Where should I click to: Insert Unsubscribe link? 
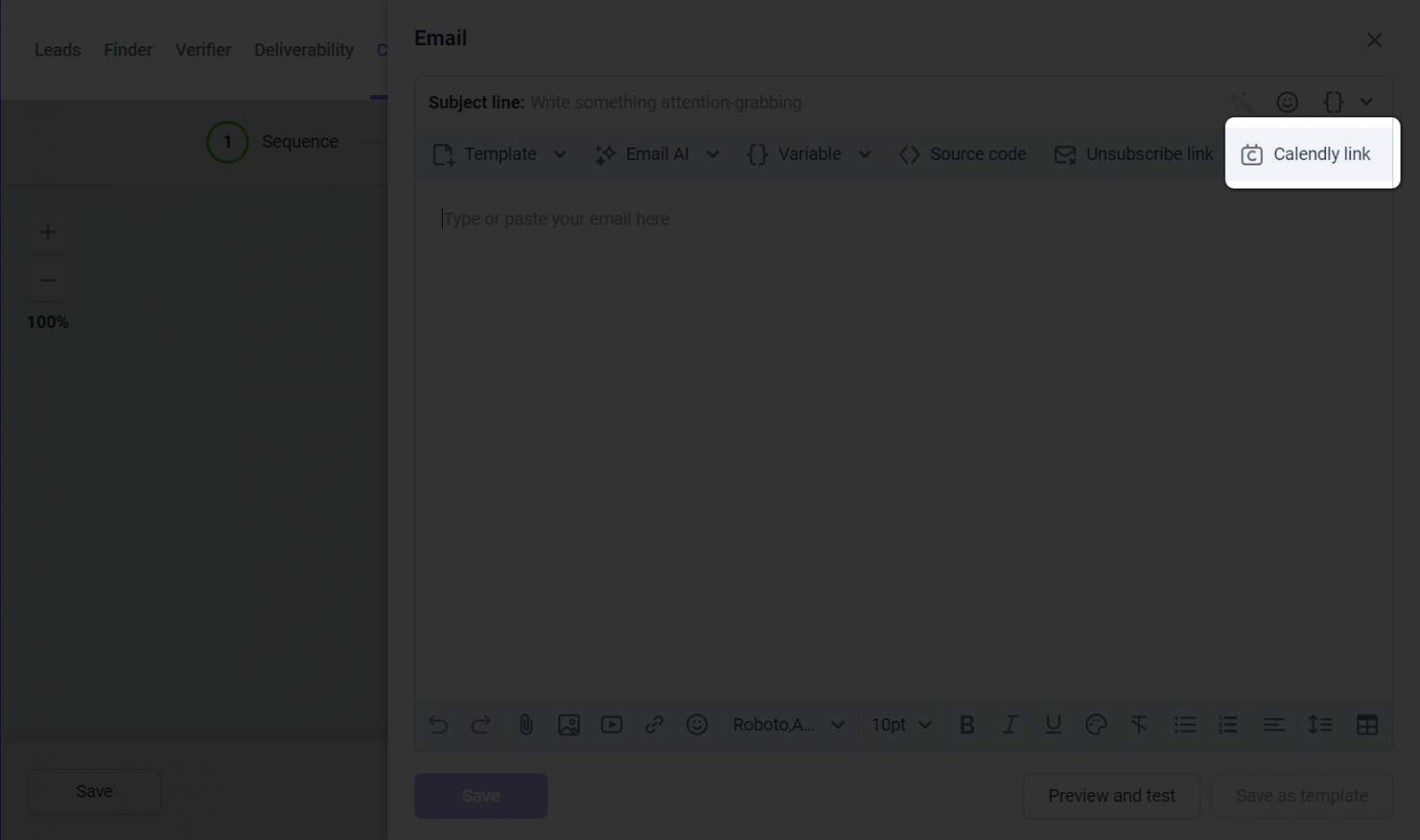[1133, 154]
